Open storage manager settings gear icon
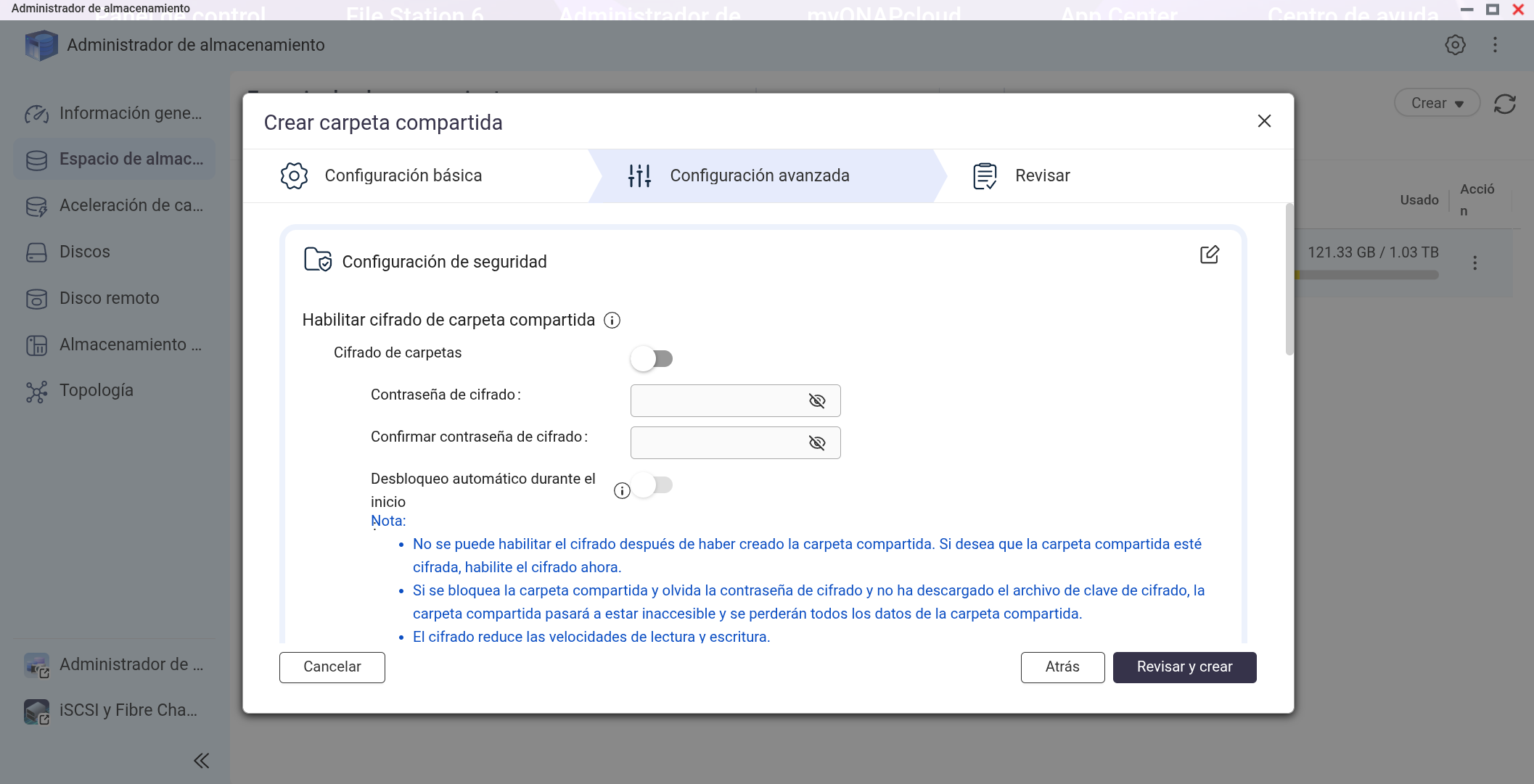The image size is (1534, 784). point(1454,45)
